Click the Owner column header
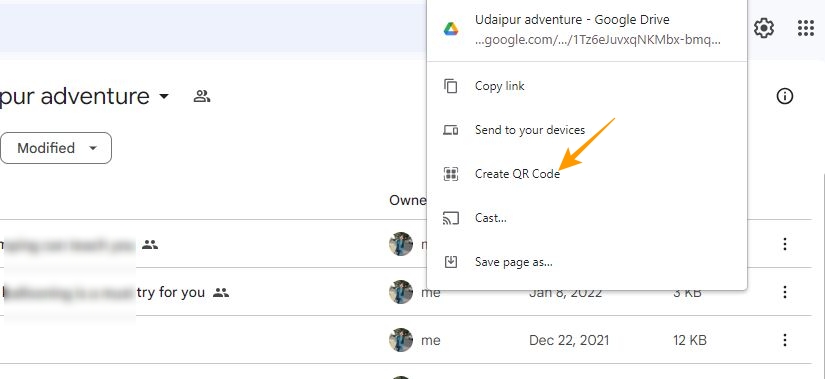The image size is (825, 379). click(408, 200)
